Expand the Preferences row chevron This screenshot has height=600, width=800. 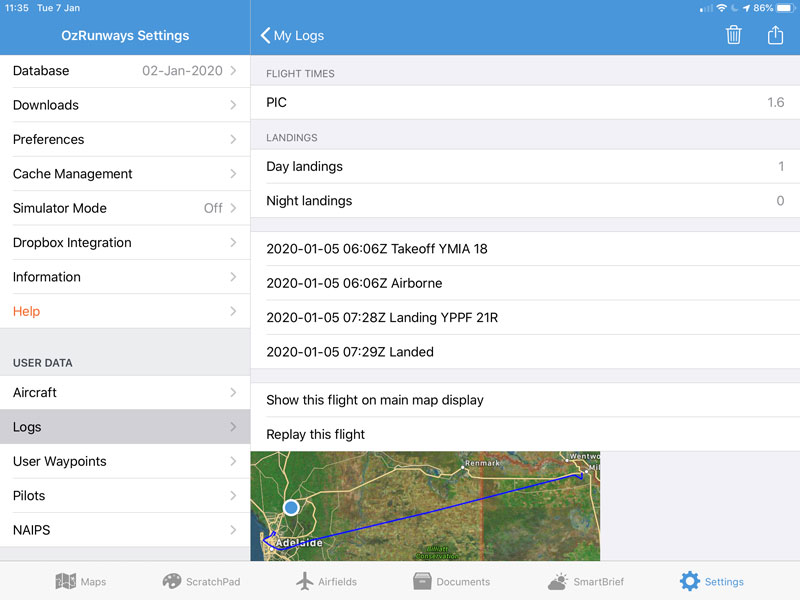click(x=233, y=139)
